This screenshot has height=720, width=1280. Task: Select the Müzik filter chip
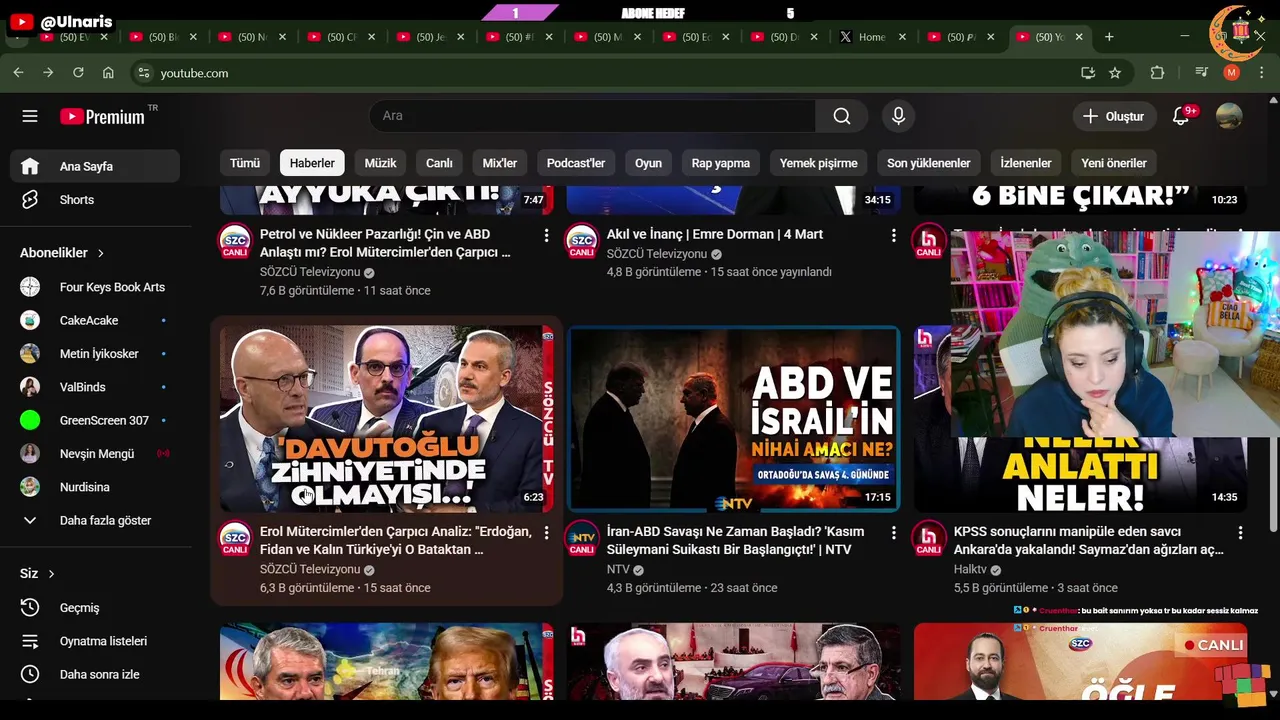(380, 163)
